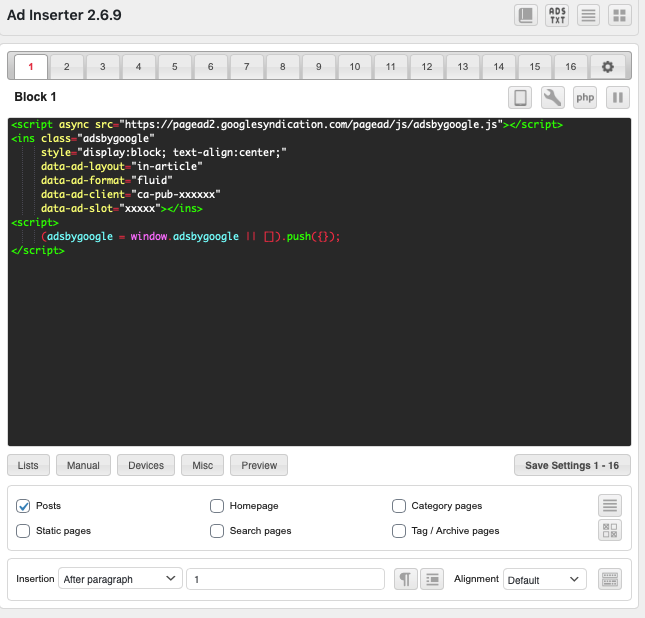Select block tab 3

coord(102,67)
